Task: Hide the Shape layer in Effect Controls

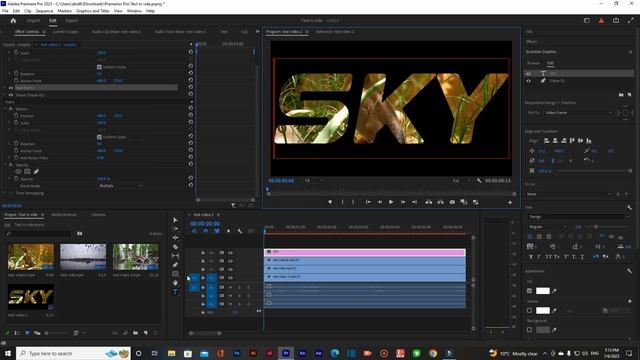Action: click(11, 95)
